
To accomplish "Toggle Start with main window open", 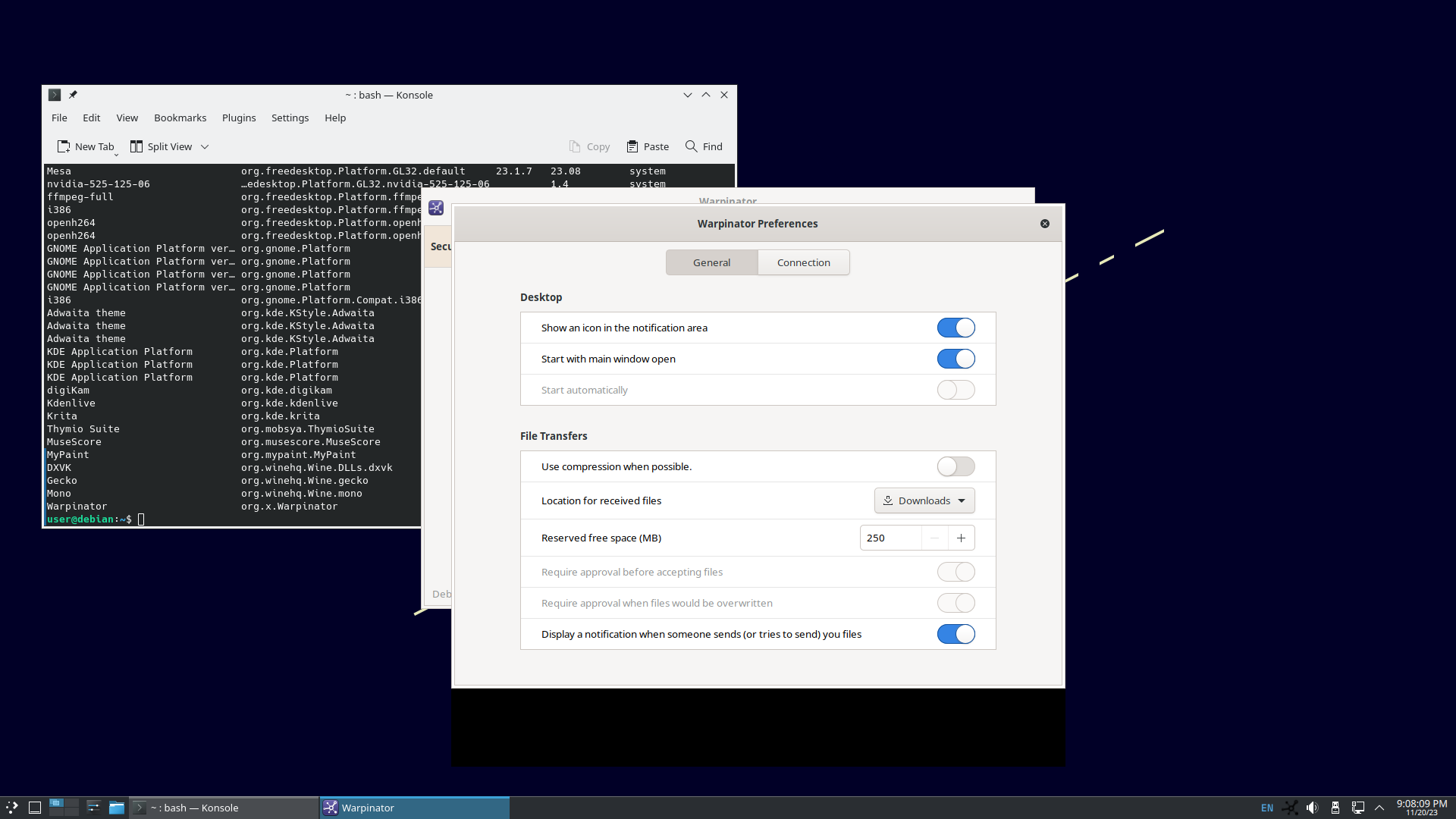I will pos(955,359).
